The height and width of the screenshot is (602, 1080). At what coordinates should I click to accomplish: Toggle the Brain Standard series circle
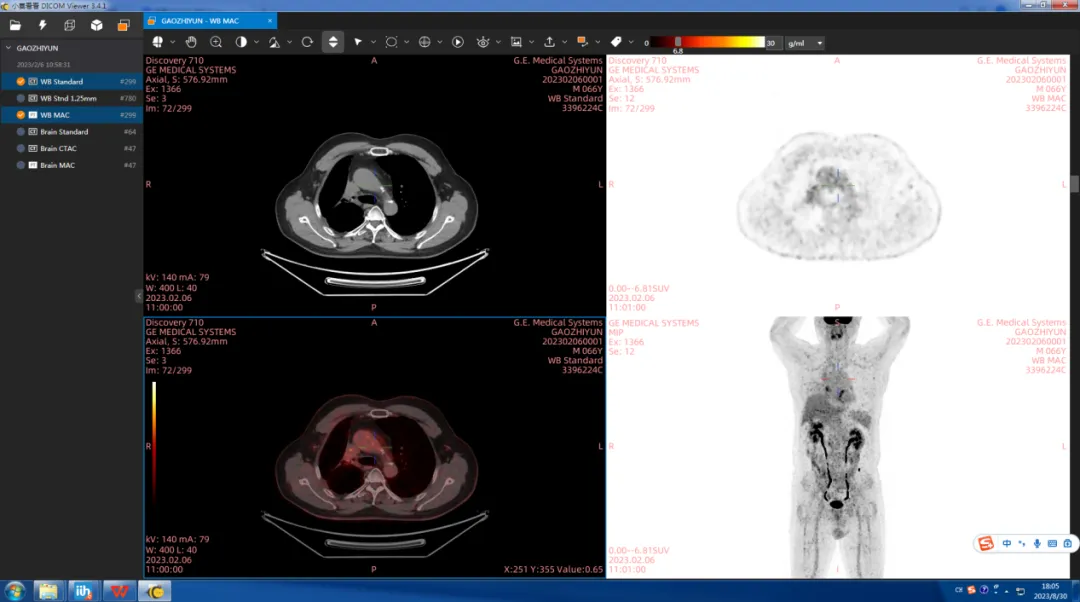point(21,132)
